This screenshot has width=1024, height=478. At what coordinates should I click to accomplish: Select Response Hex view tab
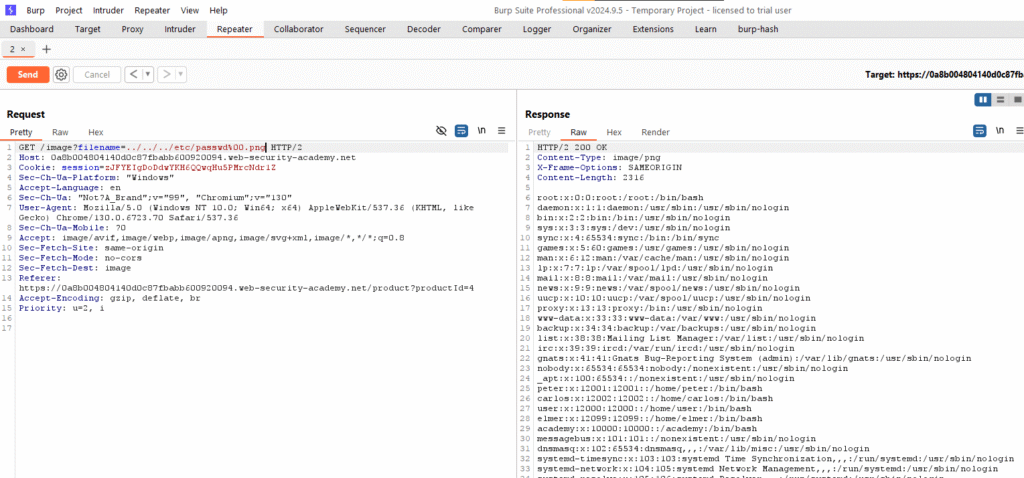pos(614,132)
